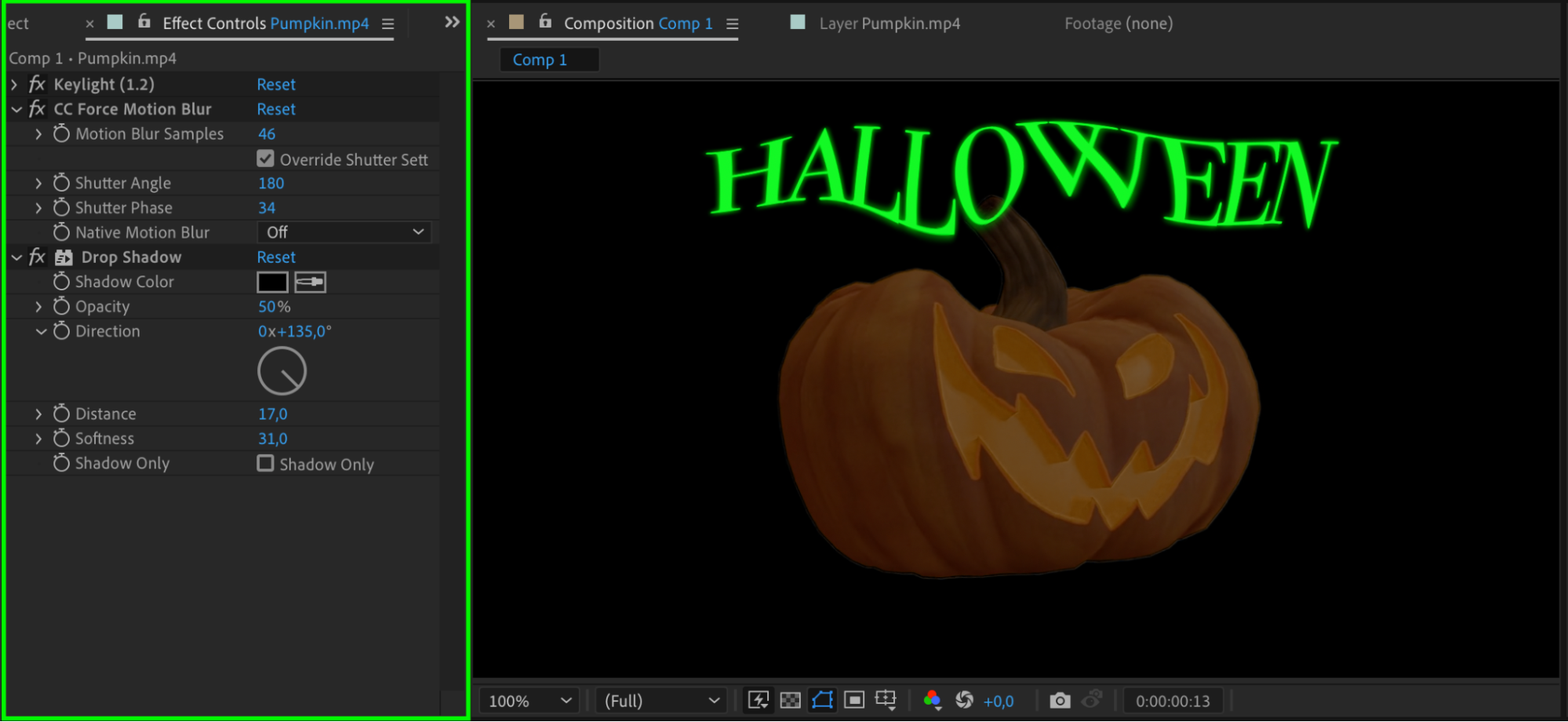1568x722 pixels.
Task: Open the Show Channel color menu
Action: point(932,700)
